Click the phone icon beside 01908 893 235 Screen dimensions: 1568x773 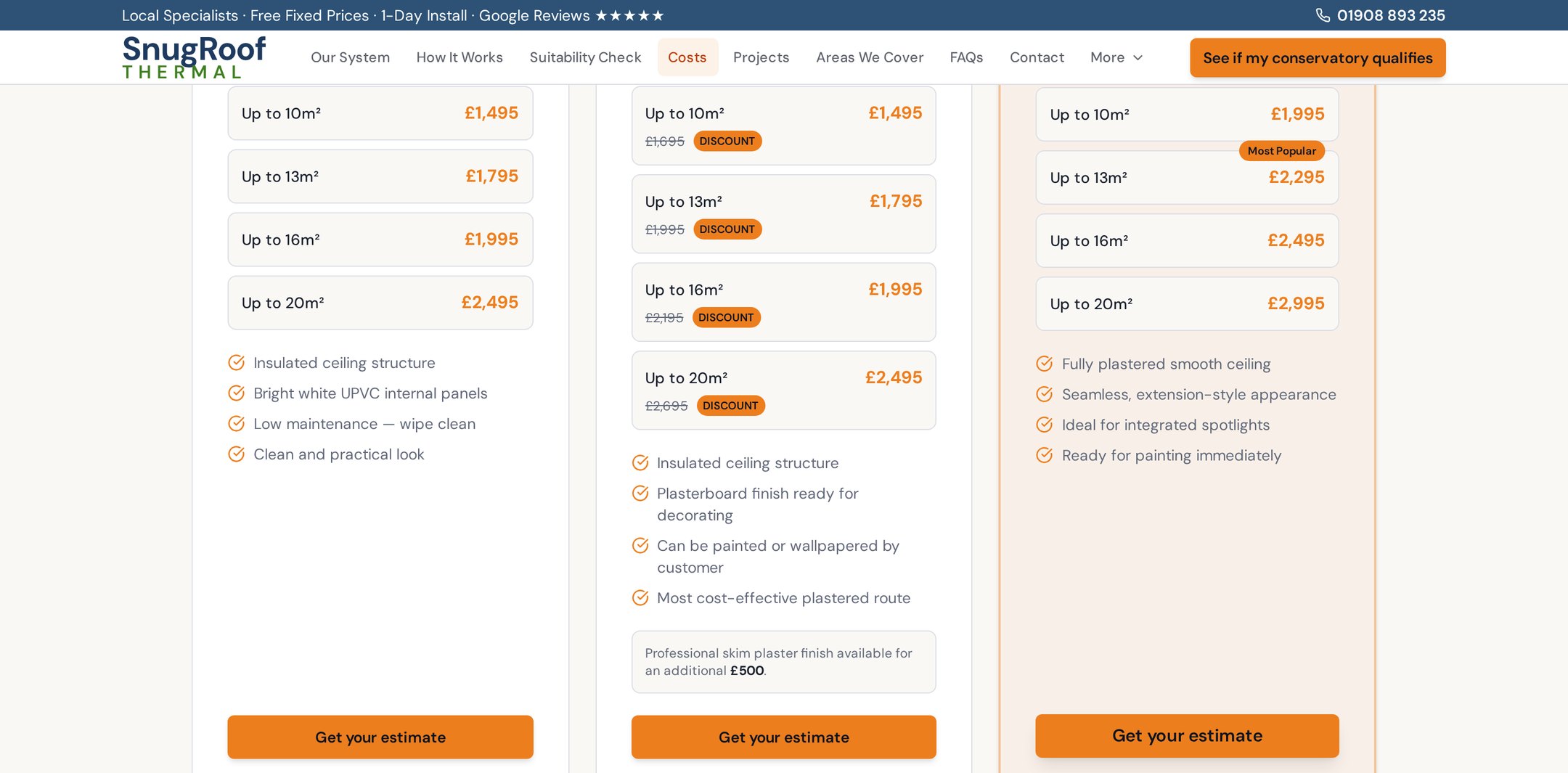click(x=1323, y=15)
